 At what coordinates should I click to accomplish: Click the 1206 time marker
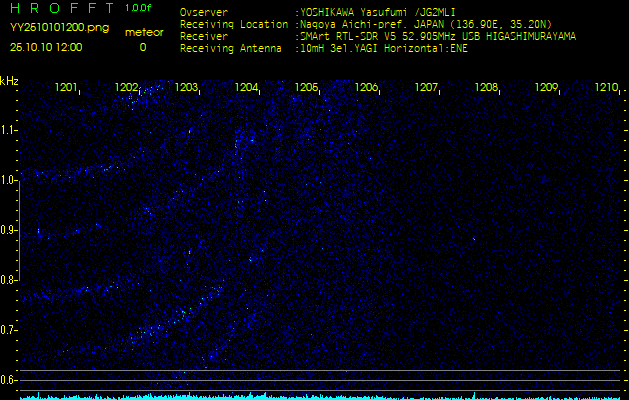366,87
